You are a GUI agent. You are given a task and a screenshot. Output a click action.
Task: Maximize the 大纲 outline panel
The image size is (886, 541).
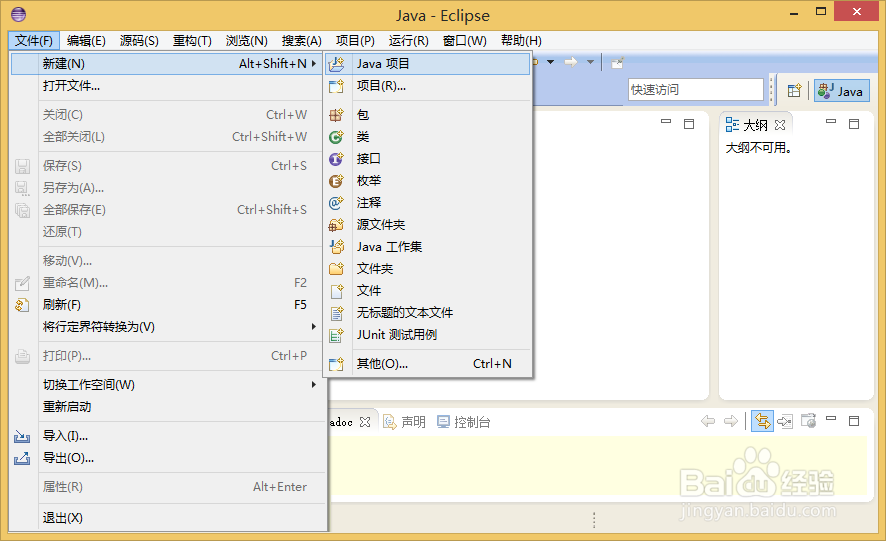[x=854, y=124]
